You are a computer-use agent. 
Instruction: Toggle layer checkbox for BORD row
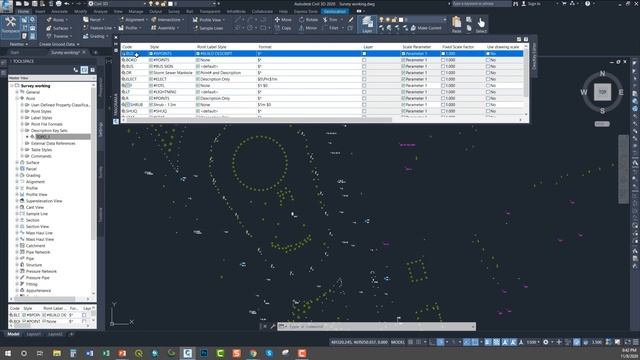click(364, 60)
